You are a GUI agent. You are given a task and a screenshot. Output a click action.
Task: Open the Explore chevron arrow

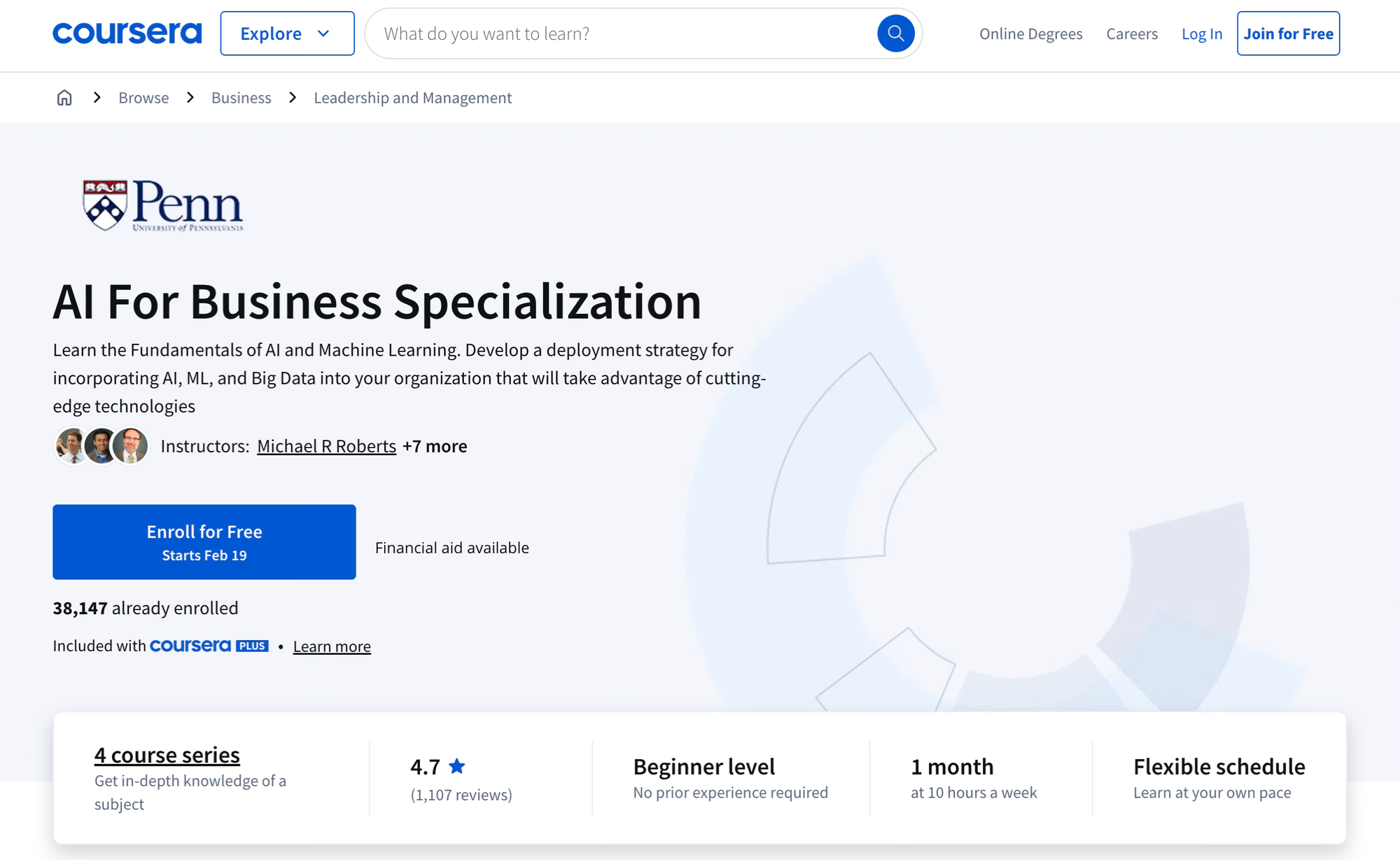(323, 33)
